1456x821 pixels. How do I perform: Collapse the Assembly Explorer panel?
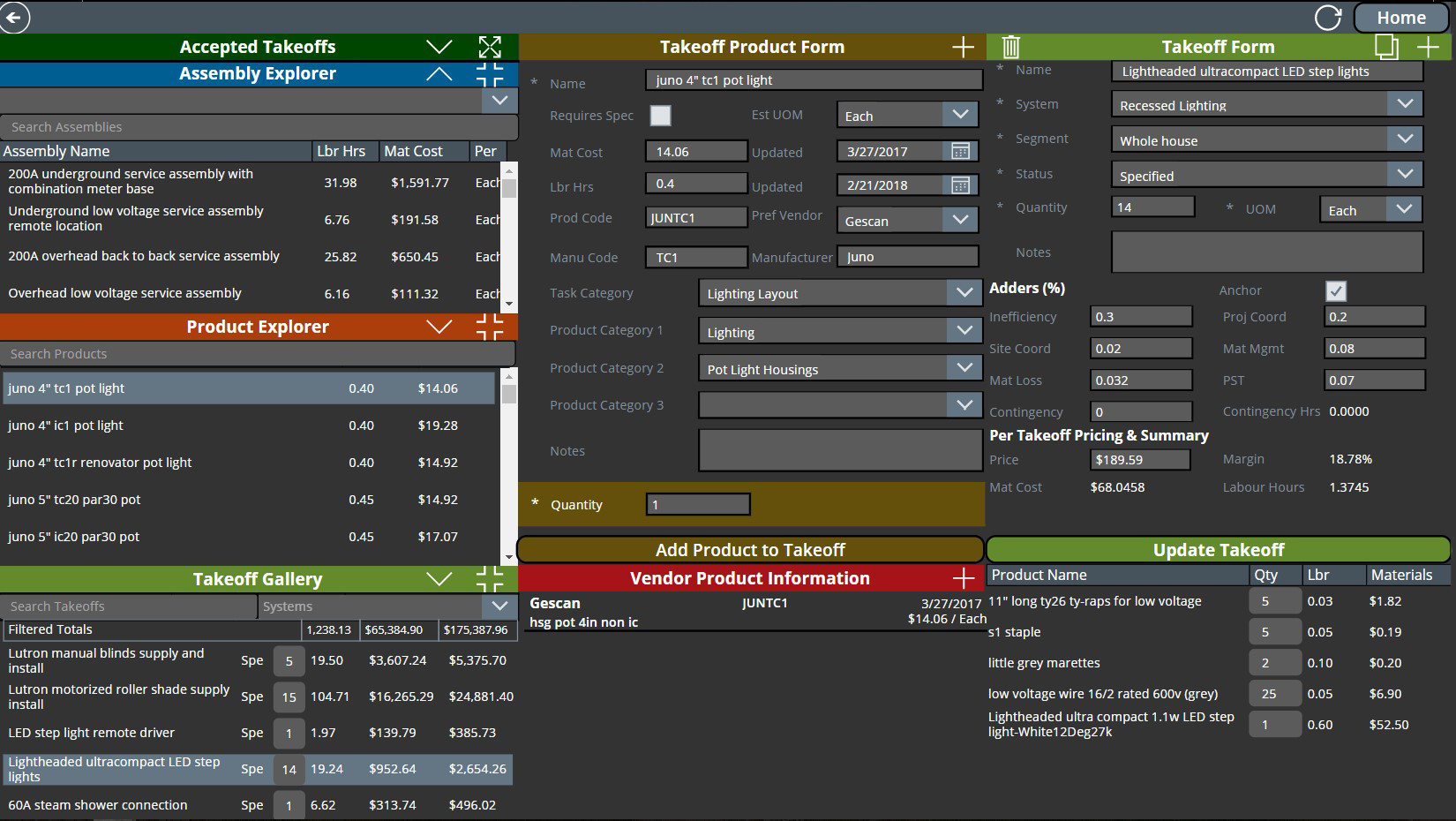(439, 73)
